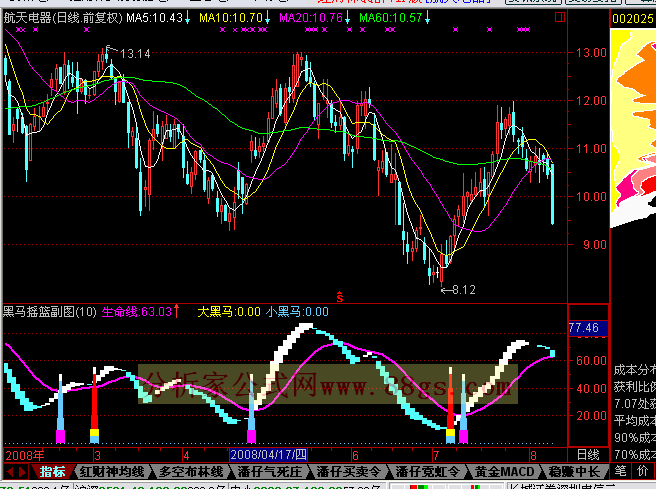Click the 小黑马:0.00 label
Image resolution: width=656 pixels, height=489 pixels.
[297, 312]
